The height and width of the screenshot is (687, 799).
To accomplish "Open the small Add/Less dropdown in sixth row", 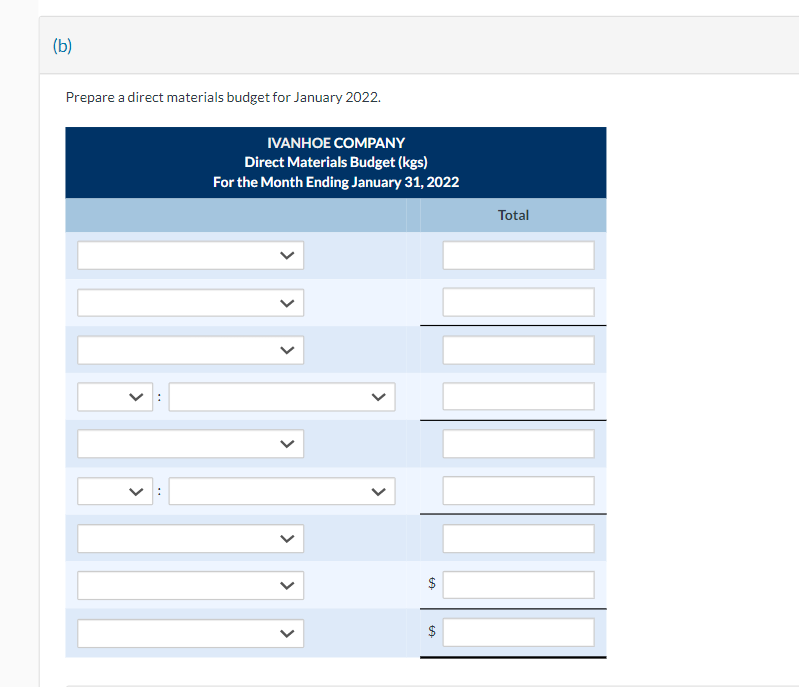I will (115, 491).
